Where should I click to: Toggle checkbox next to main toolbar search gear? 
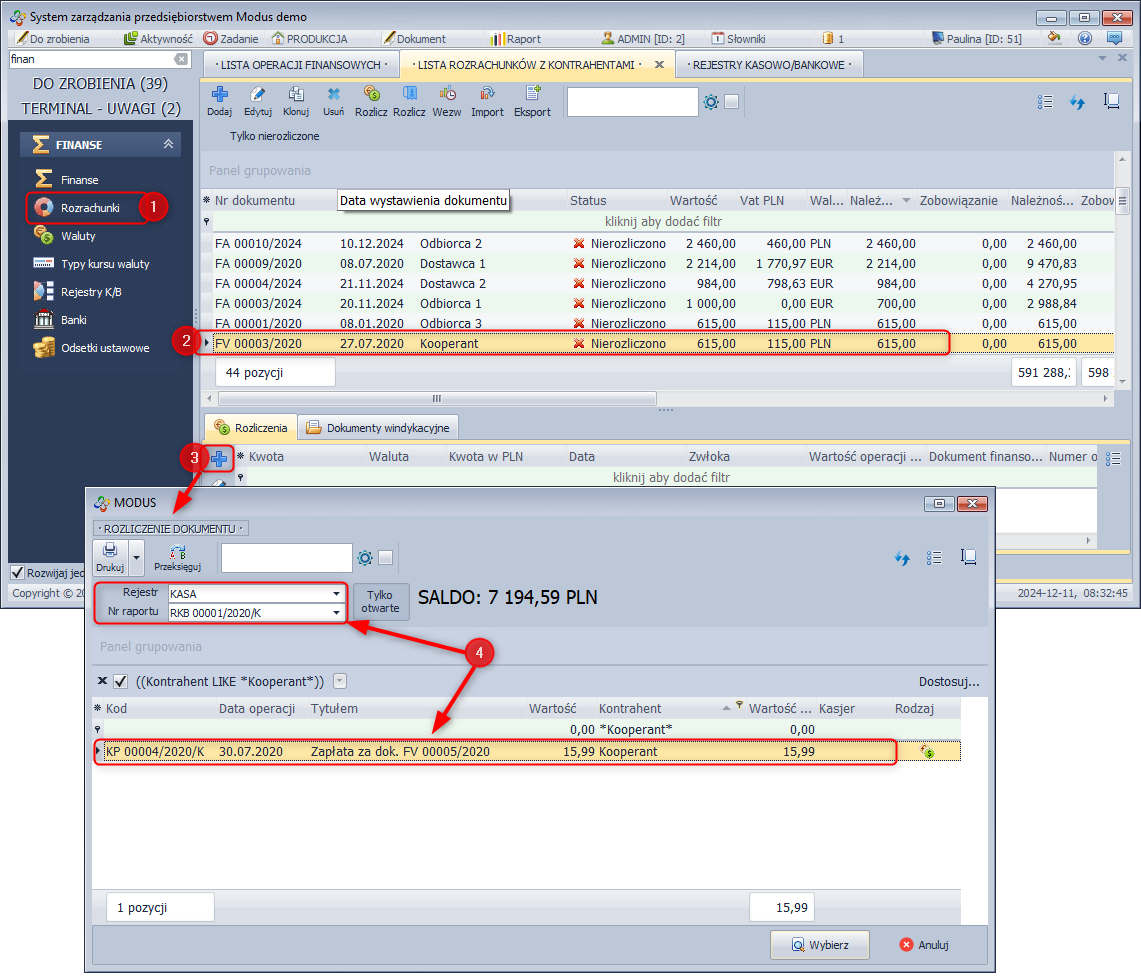pos(732,101)
